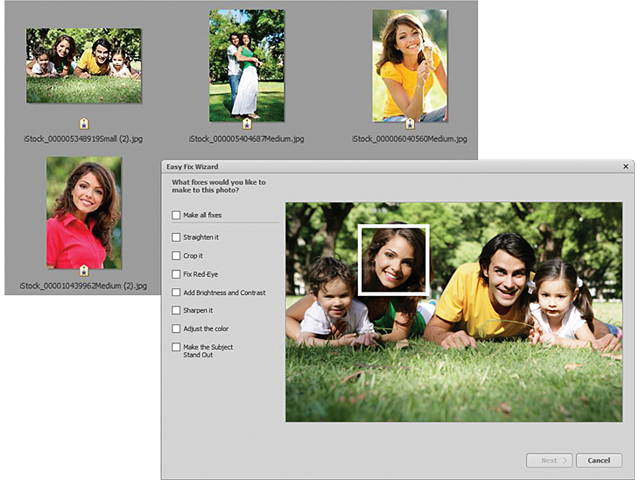The height and width of the screenshot is (480, 640).
Task: Click tag icon under woman in red thumbnail
Action: coord(84,270)
